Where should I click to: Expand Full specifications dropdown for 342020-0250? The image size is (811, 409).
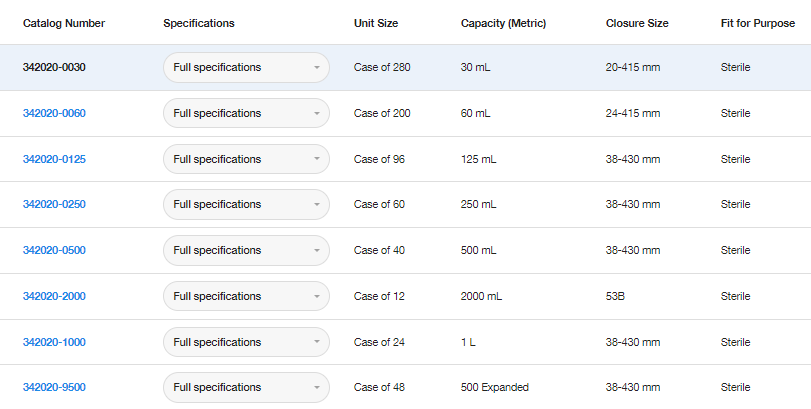coord(246,204)
